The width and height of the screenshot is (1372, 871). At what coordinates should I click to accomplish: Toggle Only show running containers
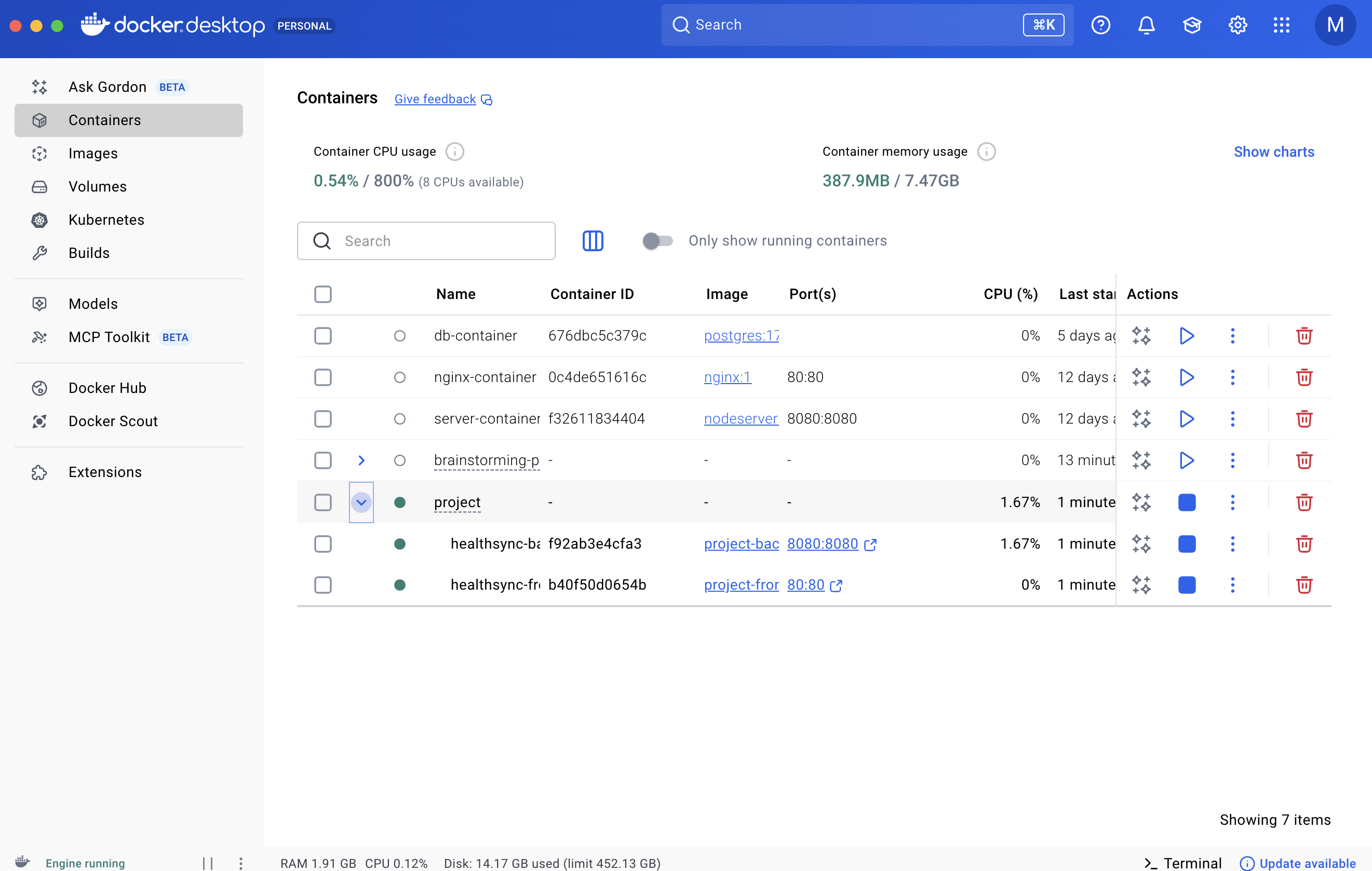click(x=657, y=240)
